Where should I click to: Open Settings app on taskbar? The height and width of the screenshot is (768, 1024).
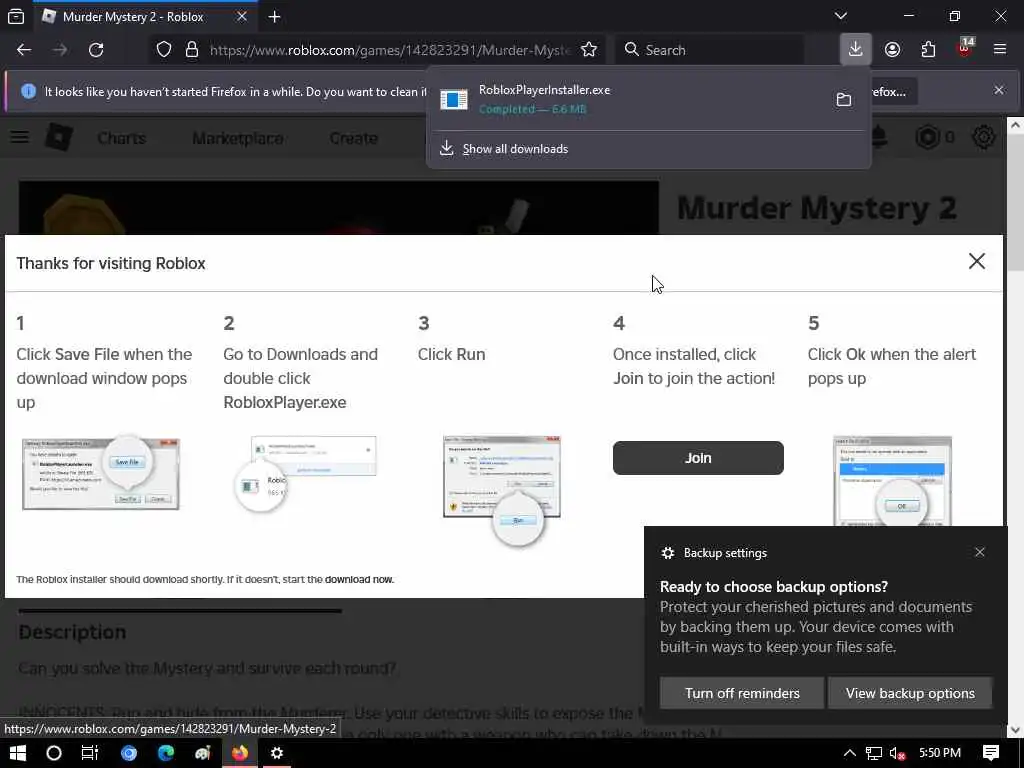277,753
